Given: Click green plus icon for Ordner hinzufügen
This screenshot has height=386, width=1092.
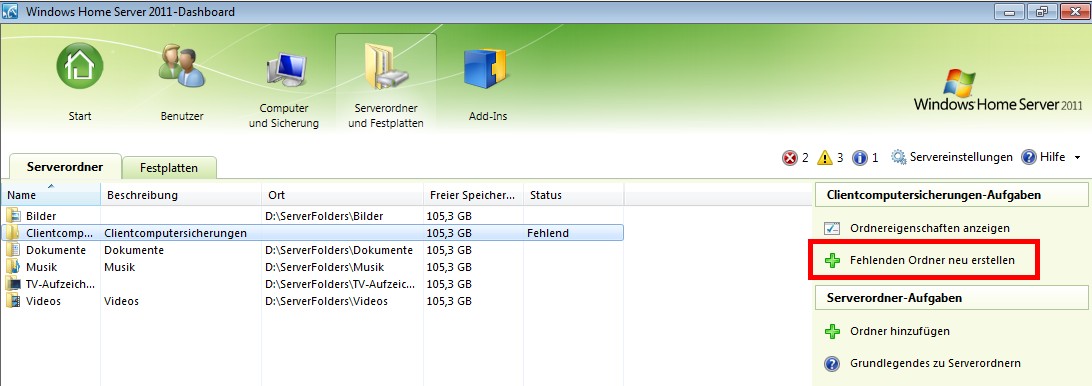Looking at the screenshot, I should click(832, 331).
